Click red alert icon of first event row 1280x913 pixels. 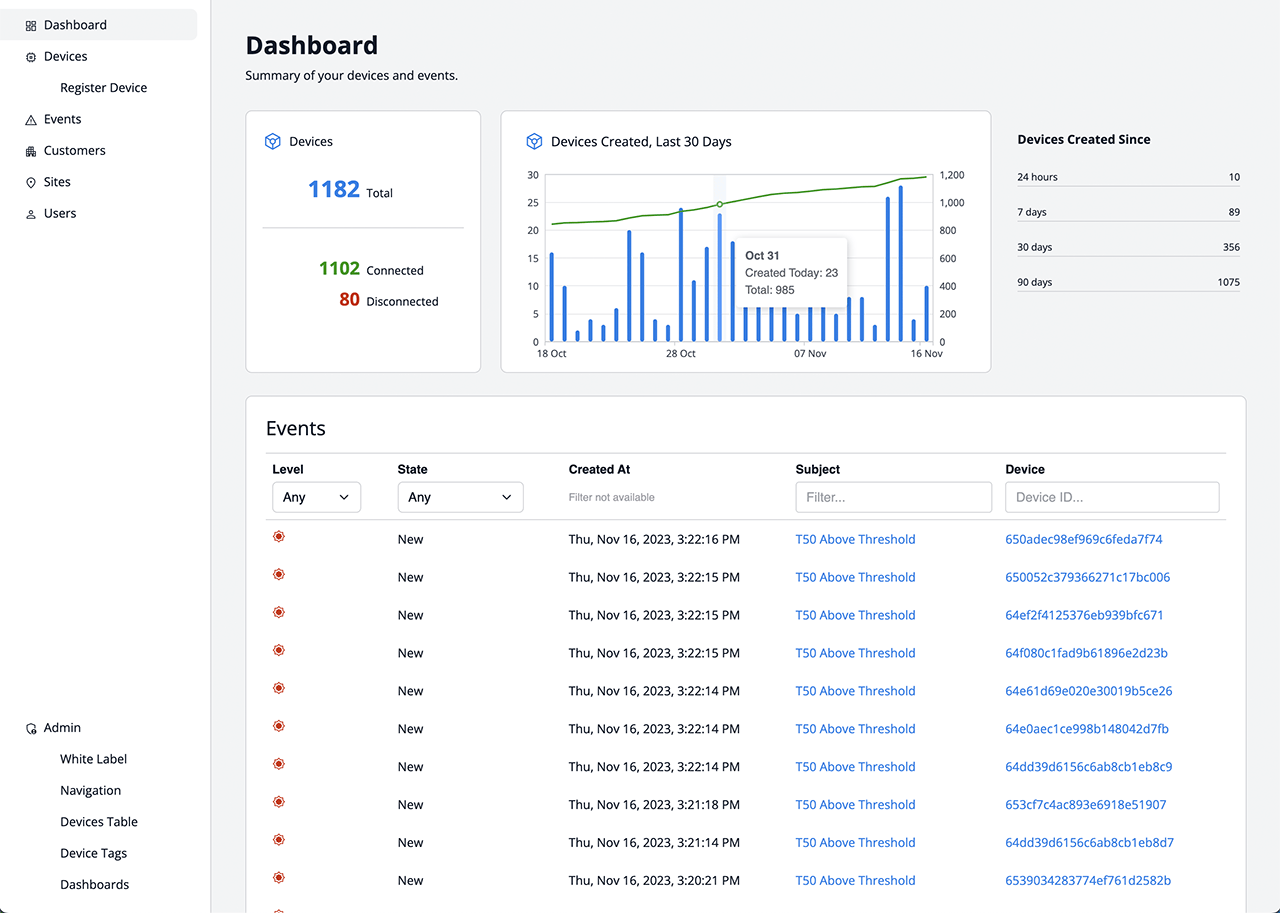279,537
